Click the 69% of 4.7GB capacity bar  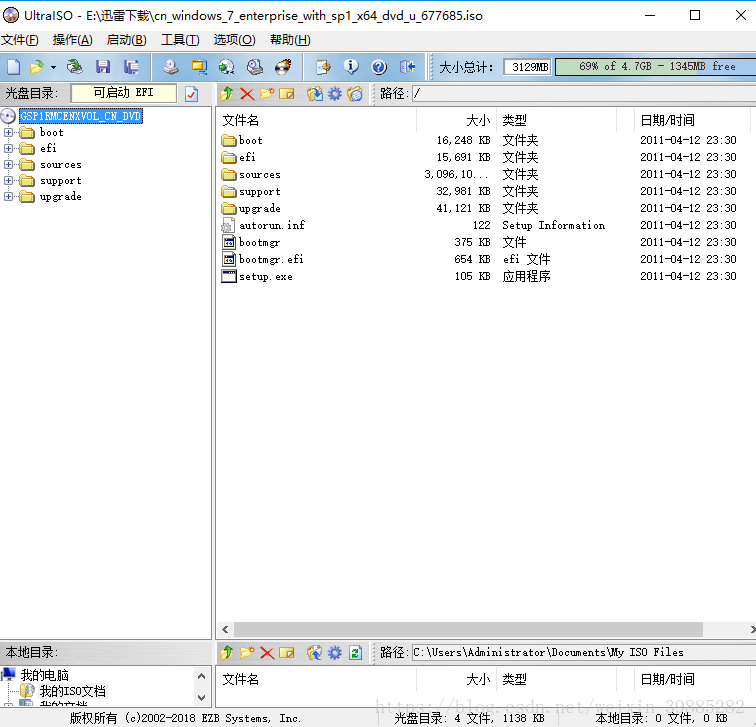pyautogui.click(x=656, y=67)
